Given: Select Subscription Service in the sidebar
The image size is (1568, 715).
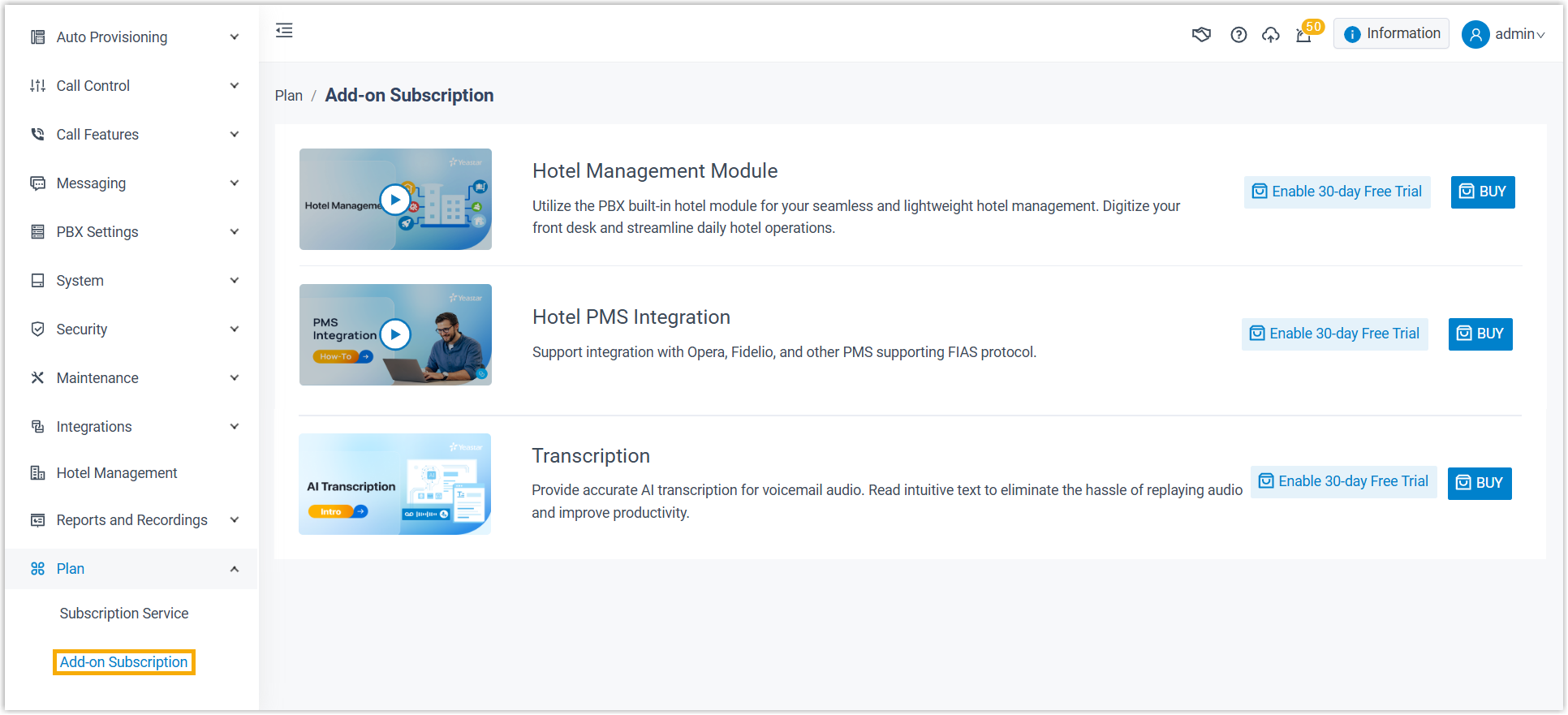Looking at the screenshot, I should click(x=124, y=614).
